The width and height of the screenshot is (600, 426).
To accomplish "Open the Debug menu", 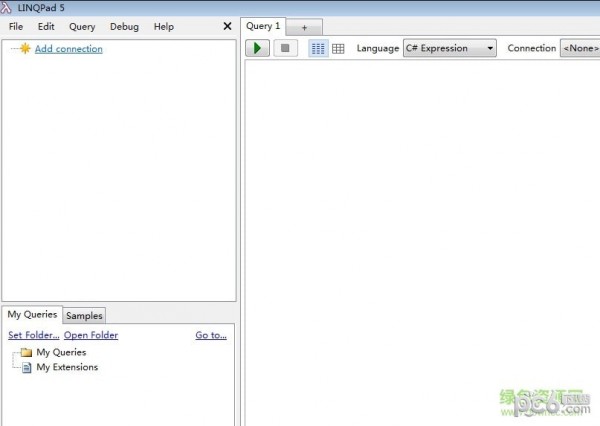I will 124,27.
